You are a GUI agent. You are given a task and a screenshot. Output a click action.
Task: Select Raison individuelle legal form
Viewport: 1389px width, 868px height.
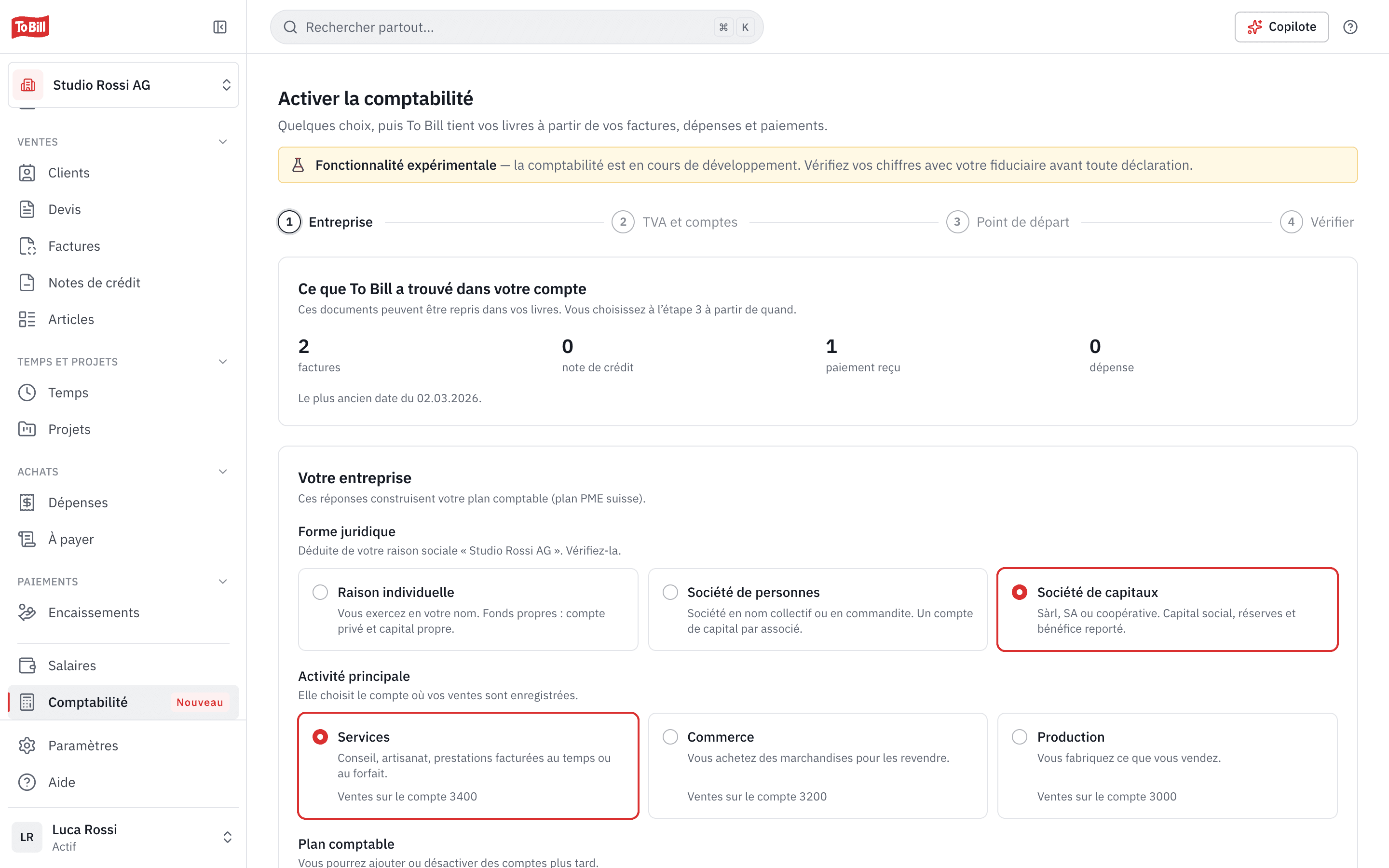tap(468, 610)
